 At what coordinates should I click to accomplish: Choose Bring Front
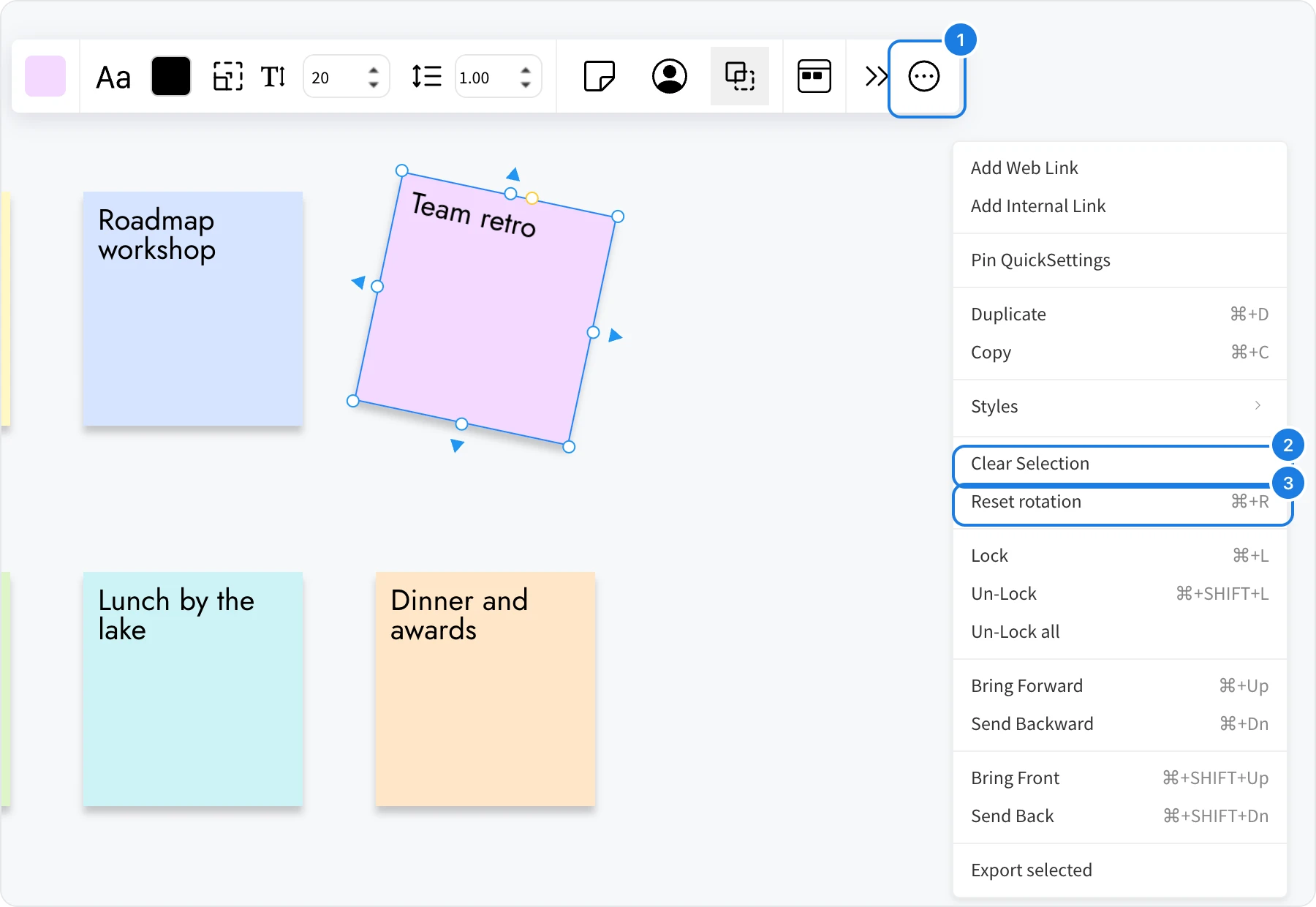(1120, 778)
